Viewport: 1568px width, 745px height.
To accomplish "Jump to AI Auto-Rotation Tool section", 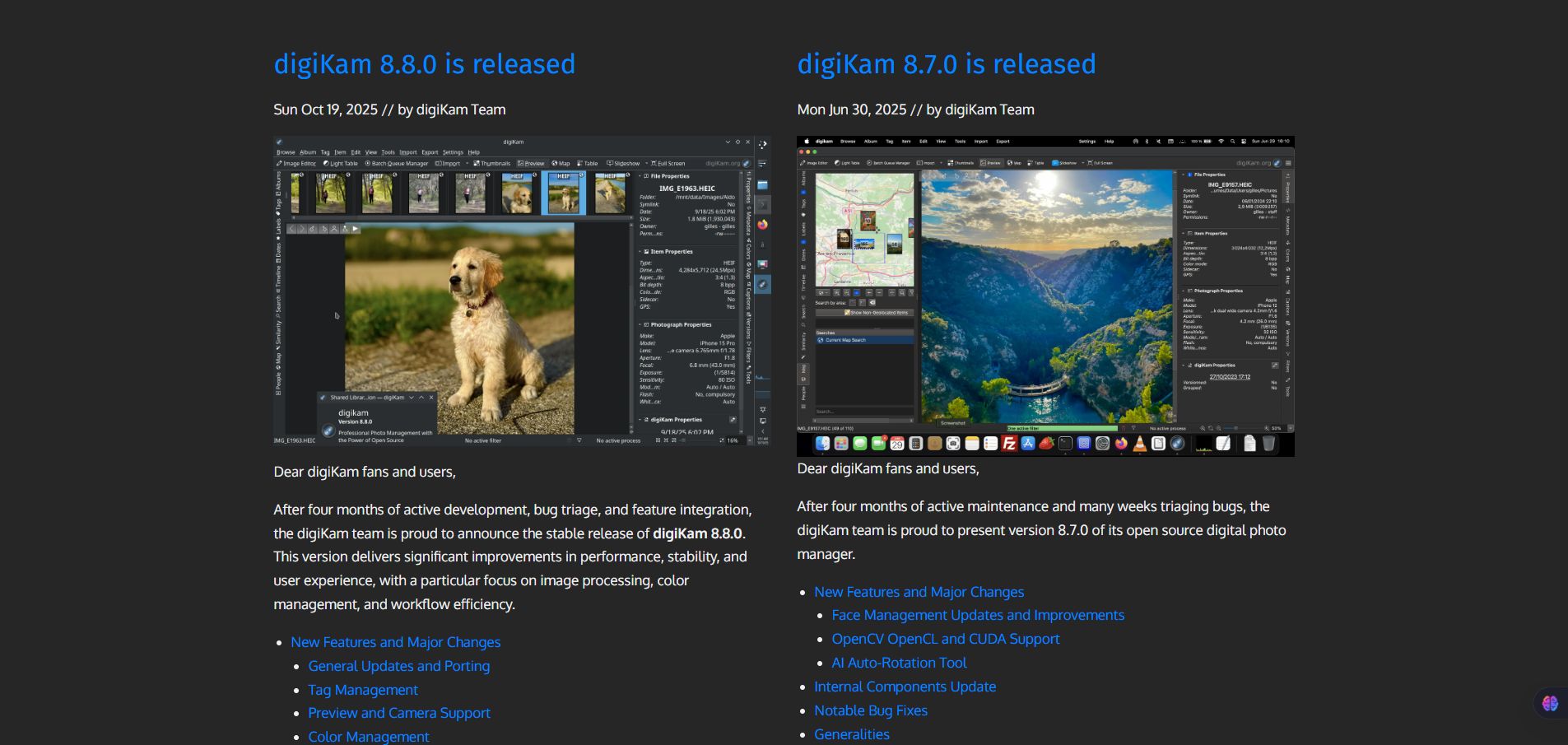I will click(899, 663).
